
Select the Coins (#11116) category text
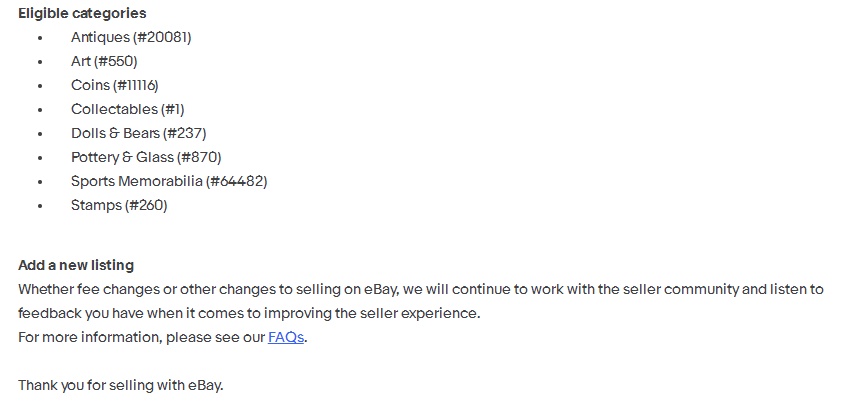pyautogui.click(x=115, y=85)
